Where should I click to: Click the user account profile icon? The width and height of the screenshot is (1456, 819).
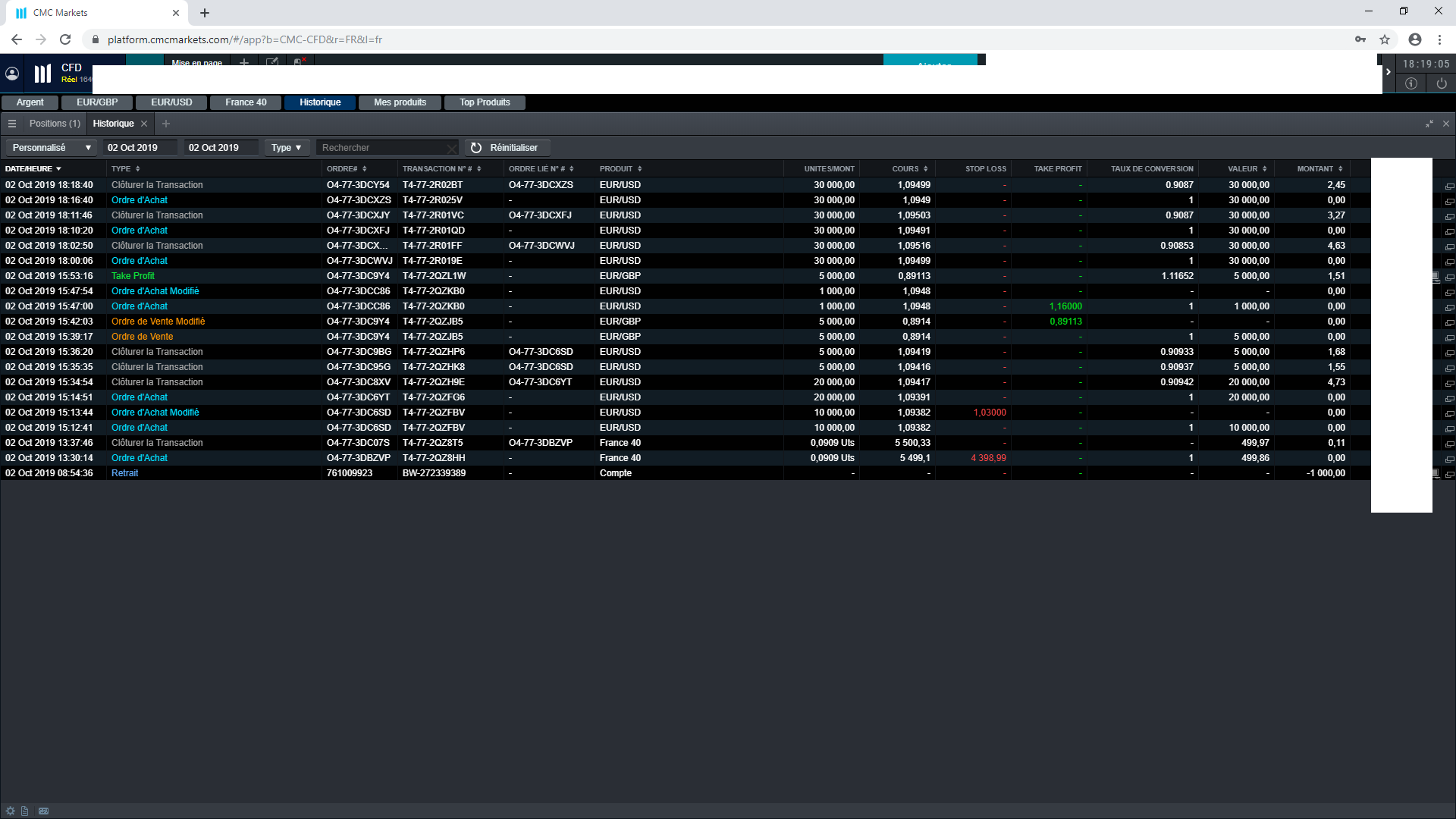point(12,74)
